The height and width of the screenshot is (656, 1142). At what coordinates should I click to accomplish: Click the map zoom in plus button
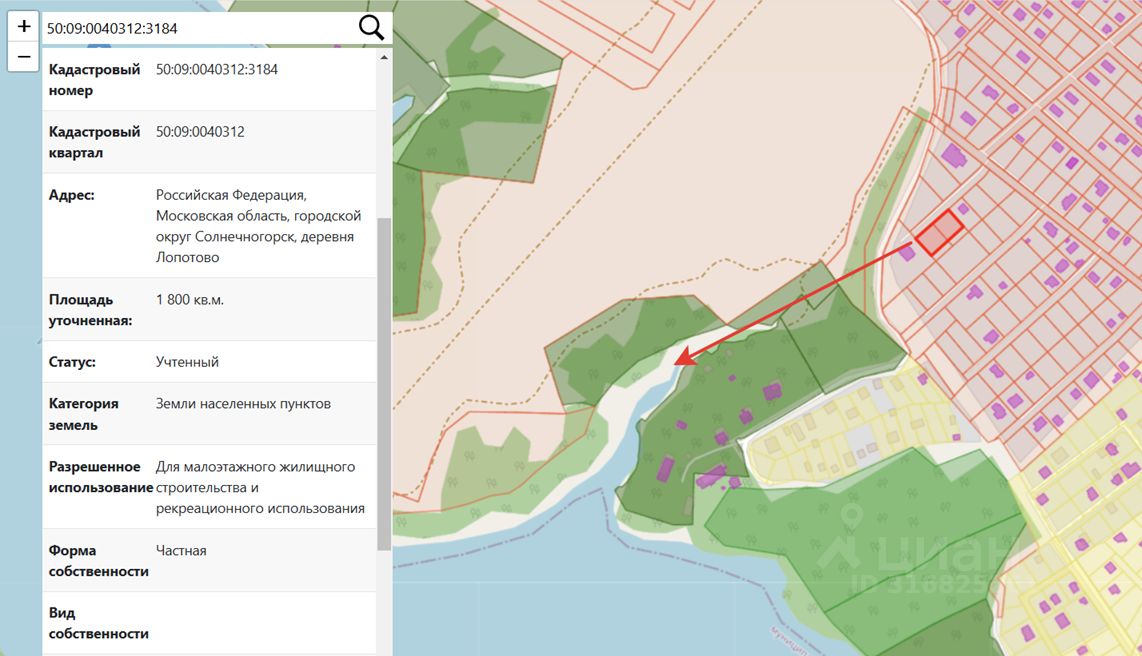click(x=23, y=26)
